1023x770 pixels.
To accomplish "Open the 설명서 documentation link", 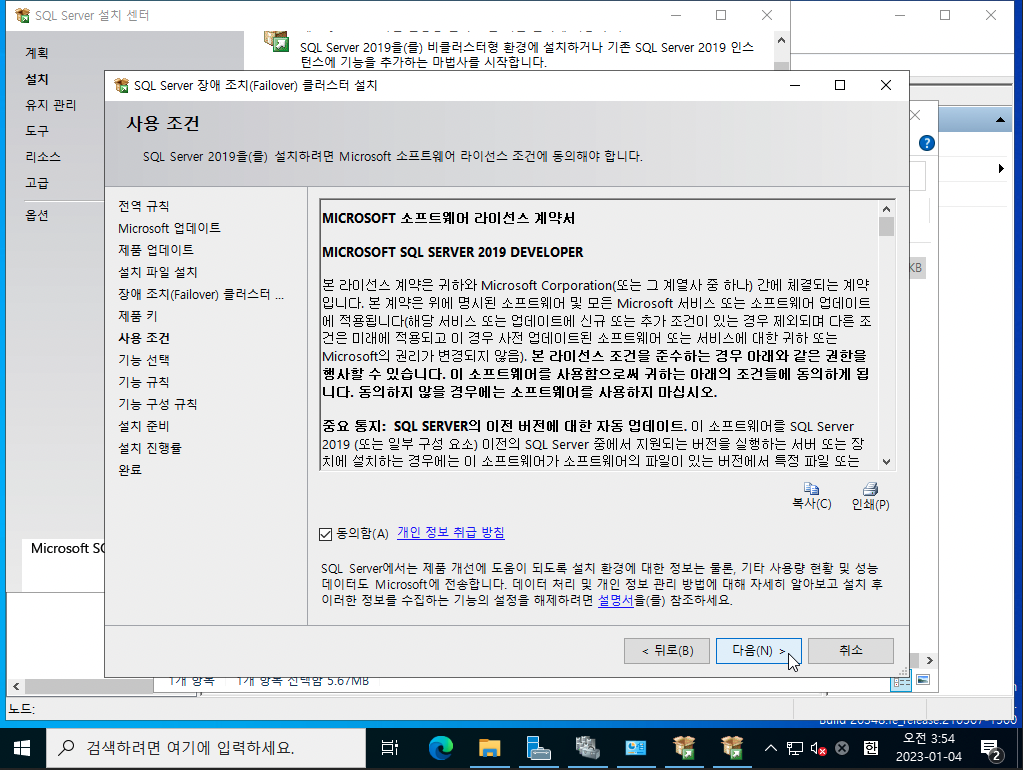I will point(615,600).
